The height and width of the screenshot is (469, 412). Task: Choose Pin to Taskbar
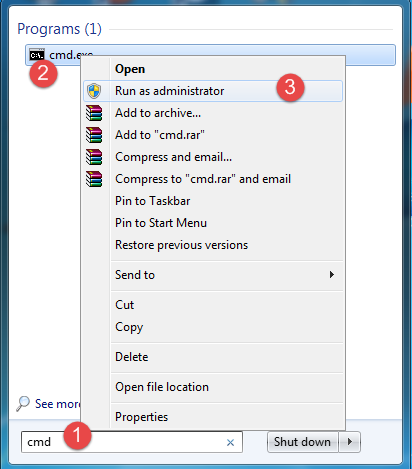tap(213, 201)
